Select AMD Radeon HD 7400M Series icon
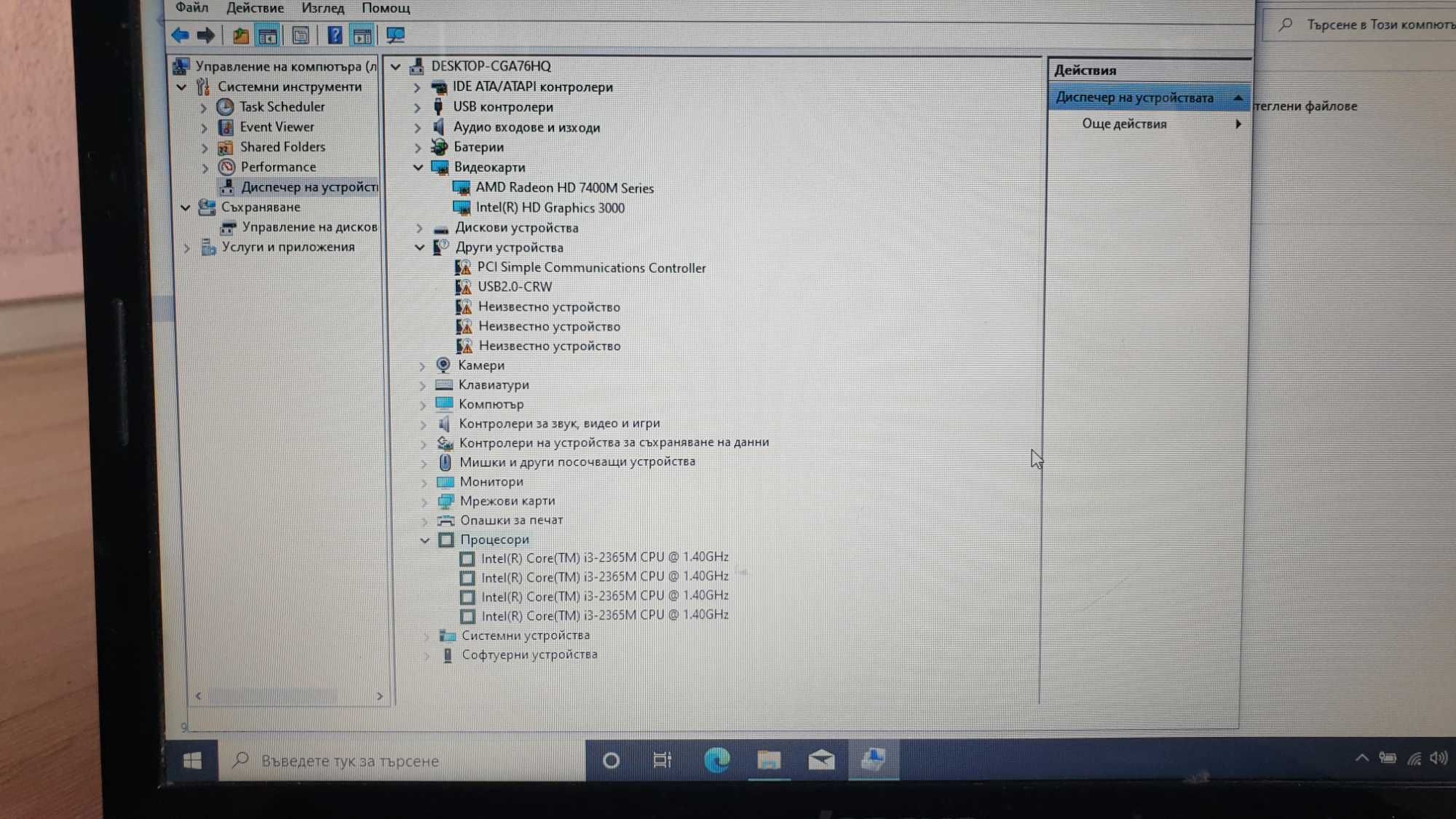 pyautogui.click(x=462, y=188)
